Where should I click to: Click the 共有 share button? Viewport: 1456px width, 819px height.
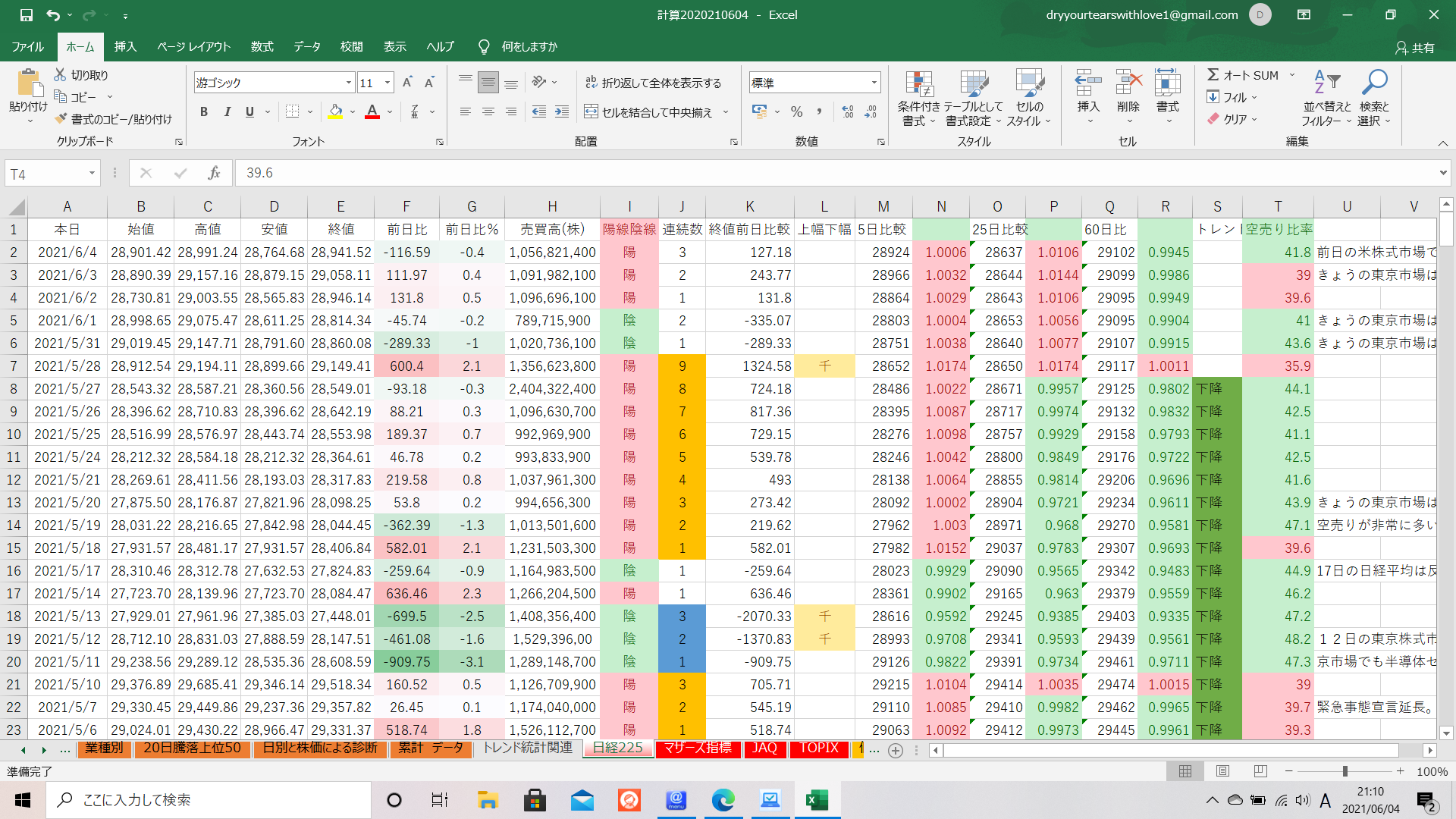[1415, 47]
